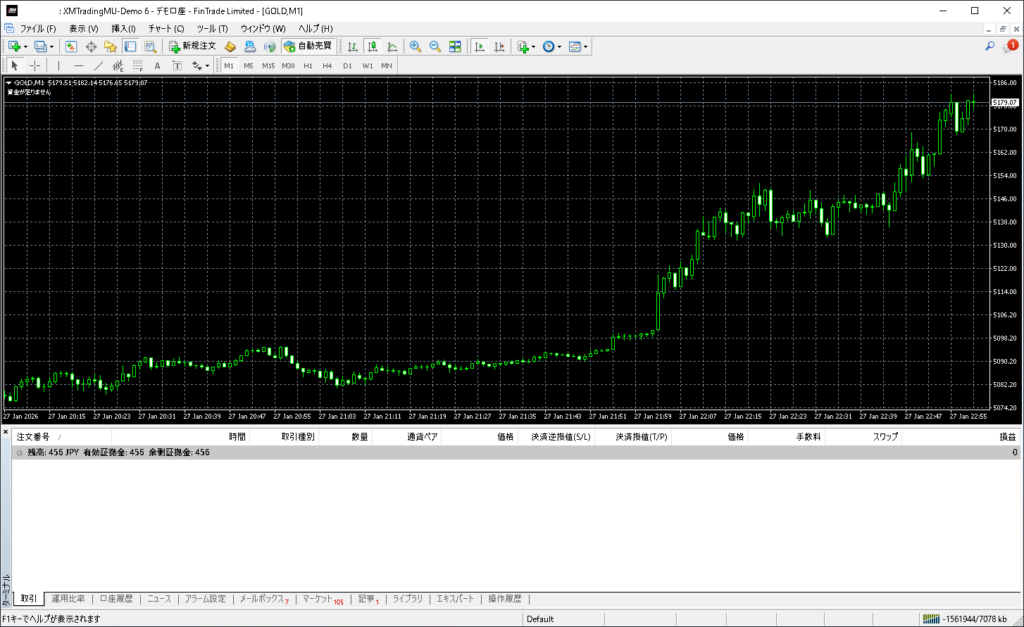The width and height of the screenshot is (1024, 627).
Task: Open the new chart dropdown arrow
Action: (25, 46)
